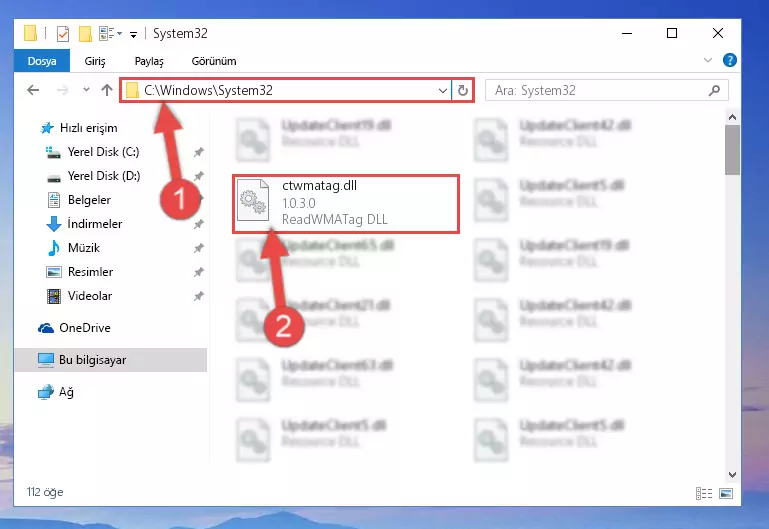Switch to the Giriş ribbon tab

coord(95,61)
